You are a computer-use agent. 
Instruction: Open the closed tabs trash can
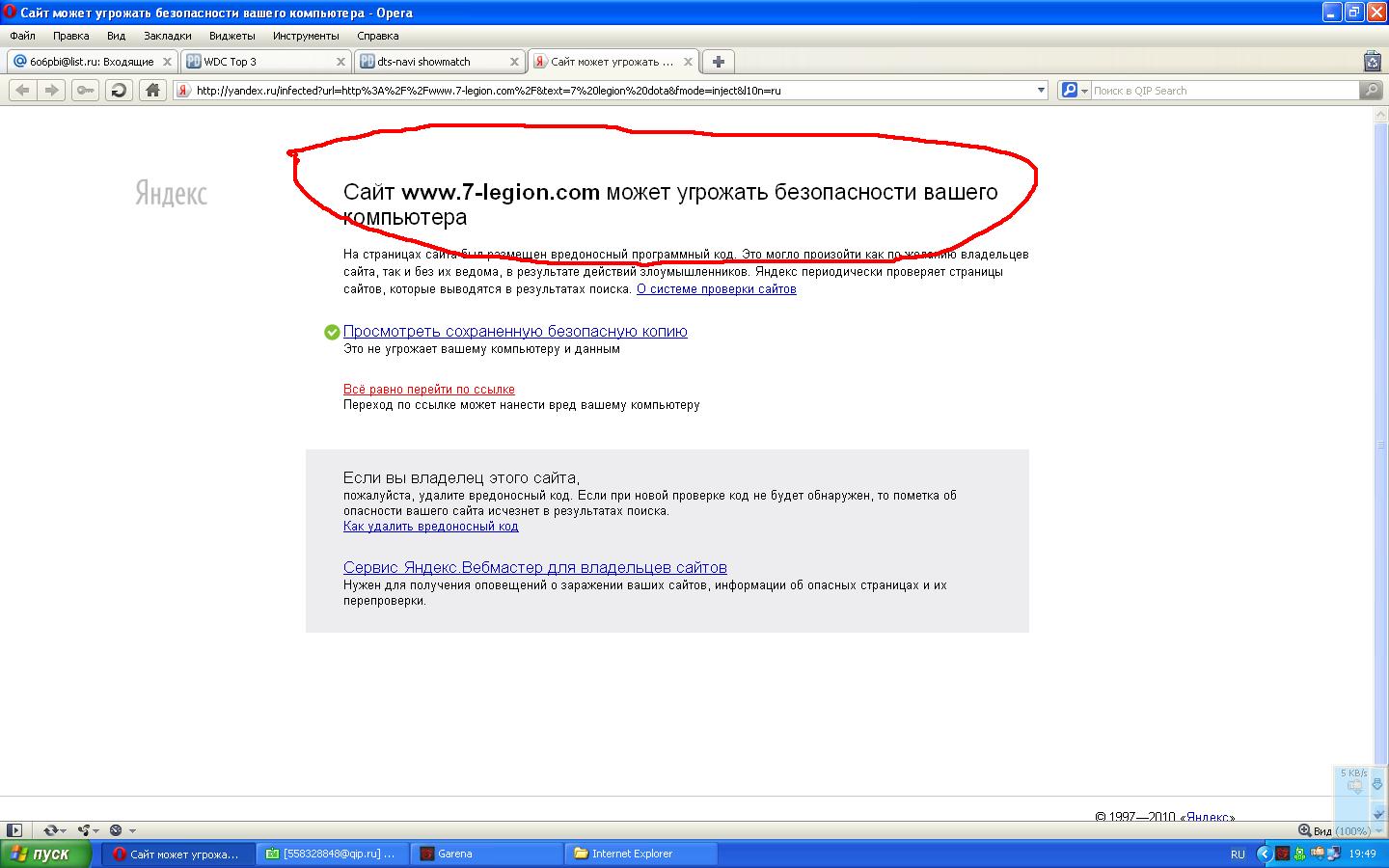(x=1373, y=62)
